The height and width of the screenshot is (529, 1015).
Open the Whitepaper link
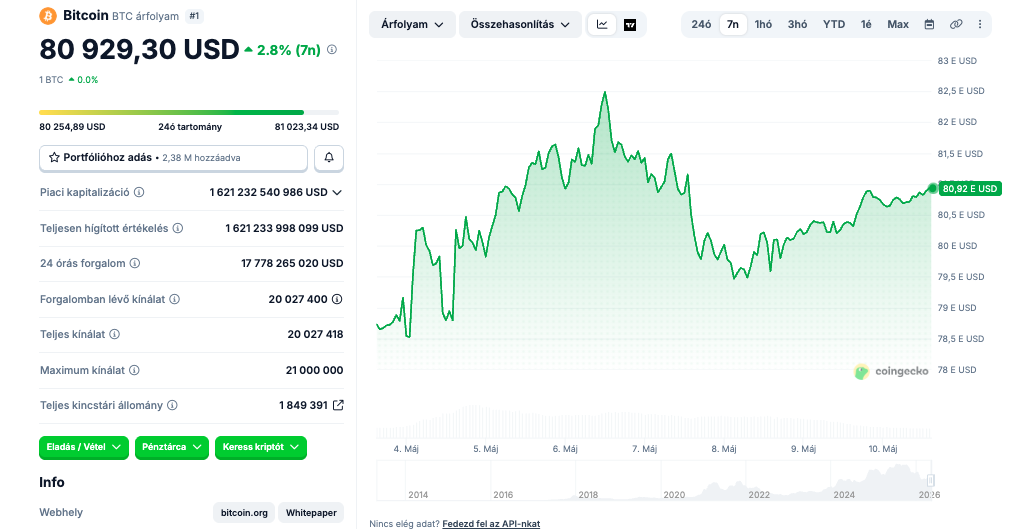311,513
